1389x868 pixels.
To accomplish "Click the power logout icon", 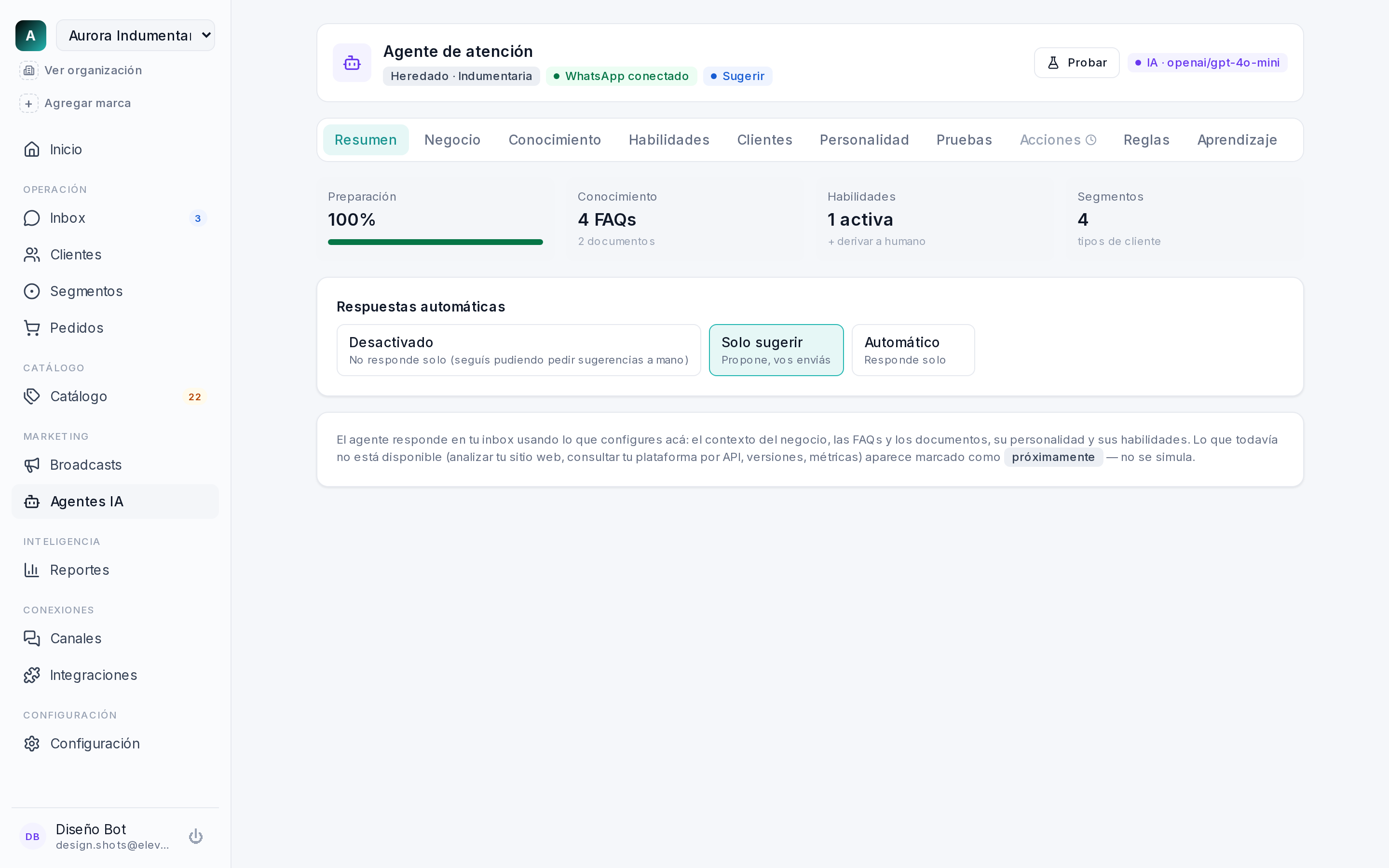I will point(196,837).
